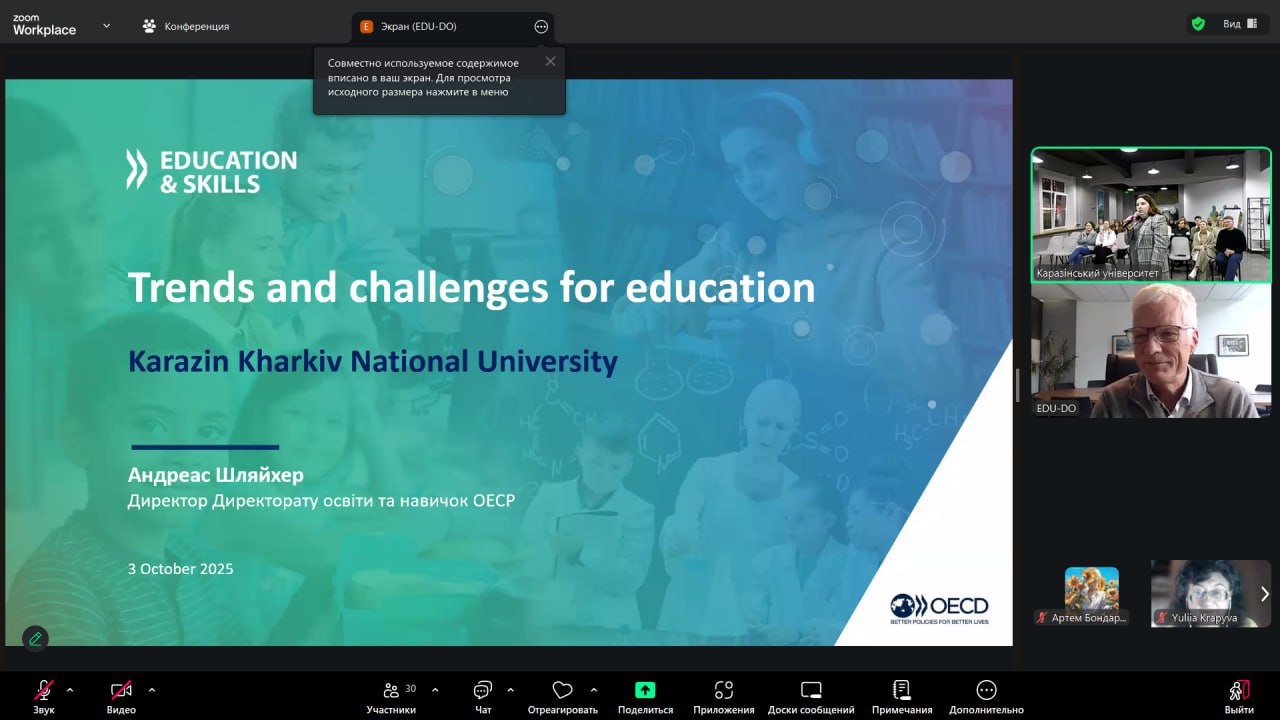This screenshot has height=720, width=1280.
Task: Click the Отреагировать reactions heart icon
Action: 562,691
